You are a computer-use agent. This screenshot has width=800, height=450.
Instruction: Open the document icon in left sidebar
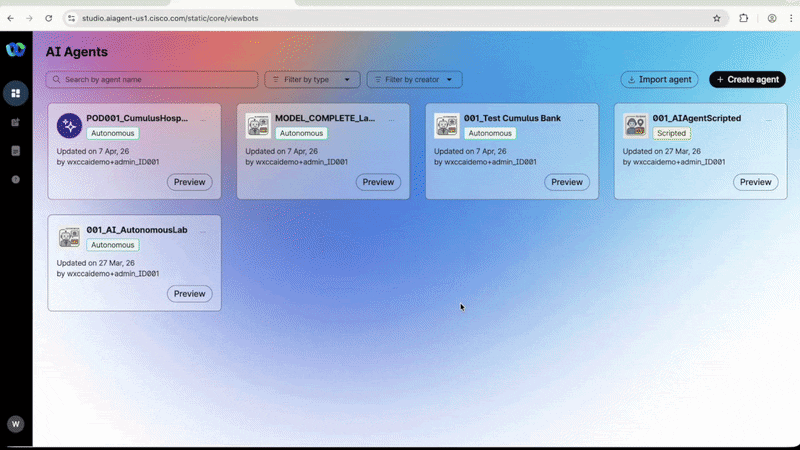point(16,151)
